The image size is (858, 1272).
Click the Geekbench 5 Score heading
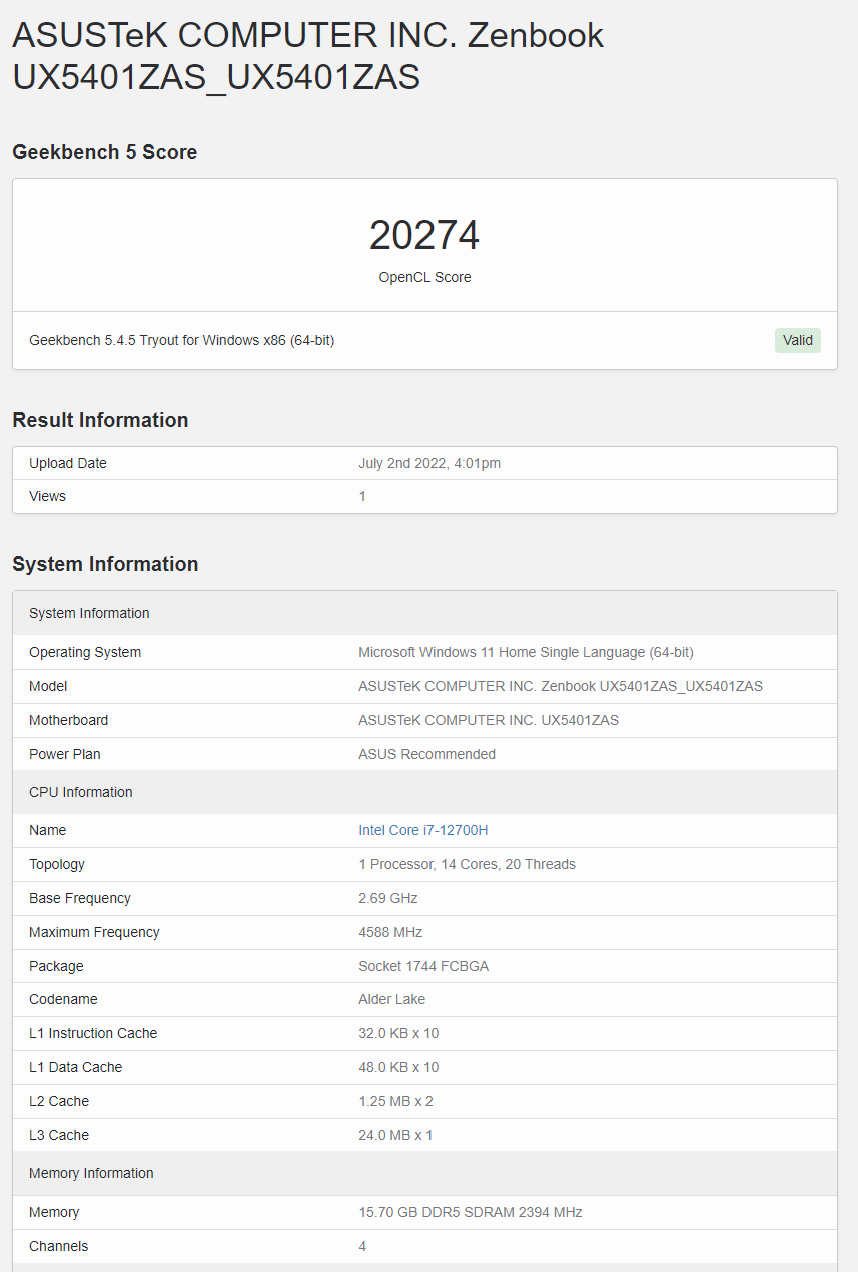point(105,152)
